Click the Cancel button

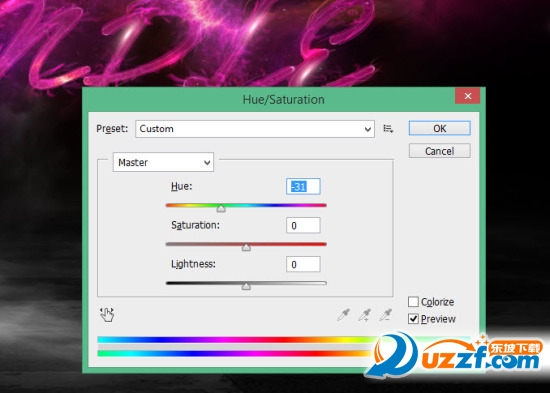point(440,151)
